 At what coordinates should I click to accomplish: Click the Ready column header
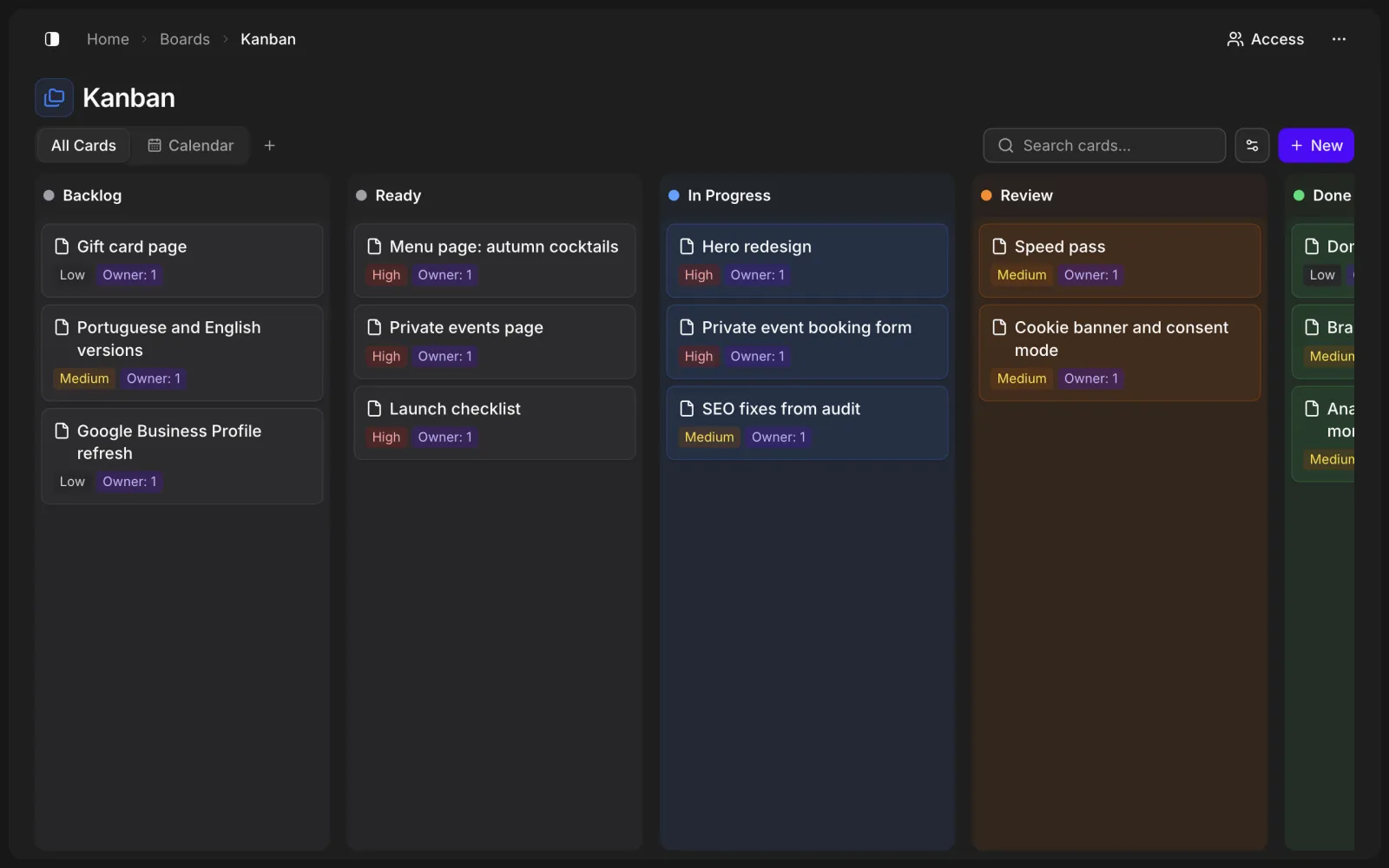(x=398, y=195)
